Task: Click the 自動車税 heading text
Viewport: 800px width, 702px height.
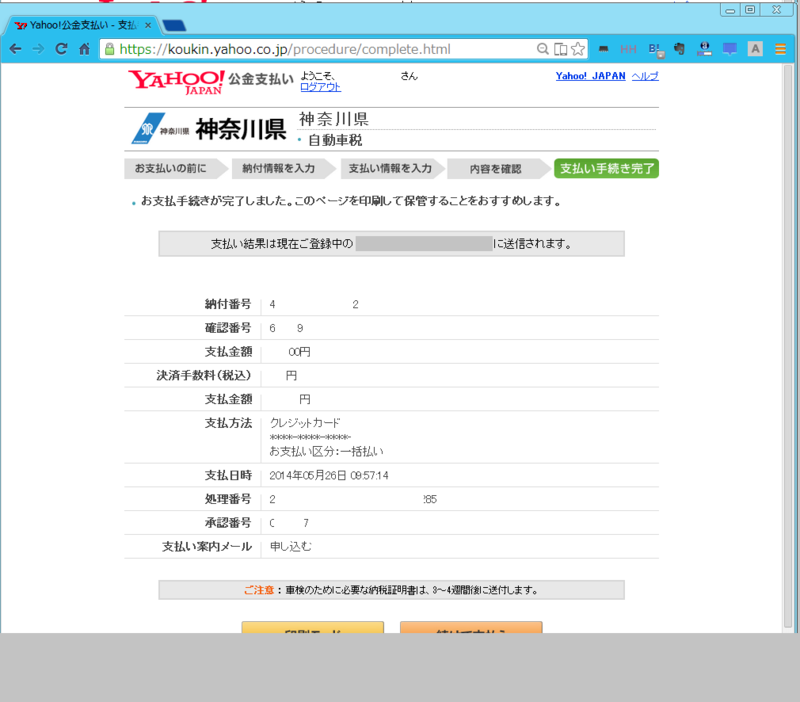Action: 335,140
